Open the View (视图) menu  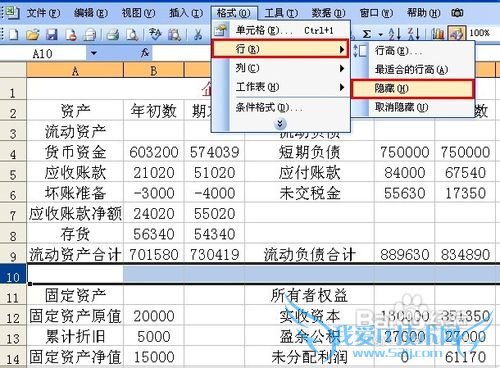(138, 13)
